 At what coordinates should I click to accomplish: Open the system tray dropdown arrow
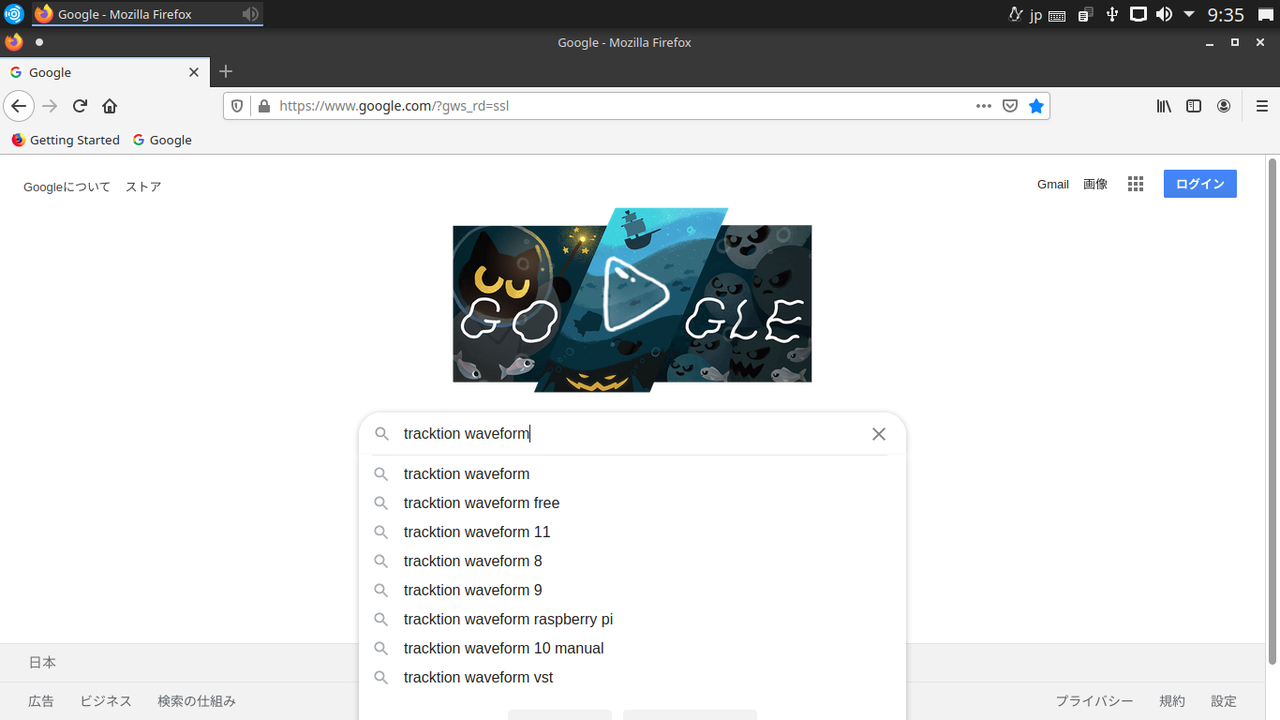click(x=1189, y=14)
